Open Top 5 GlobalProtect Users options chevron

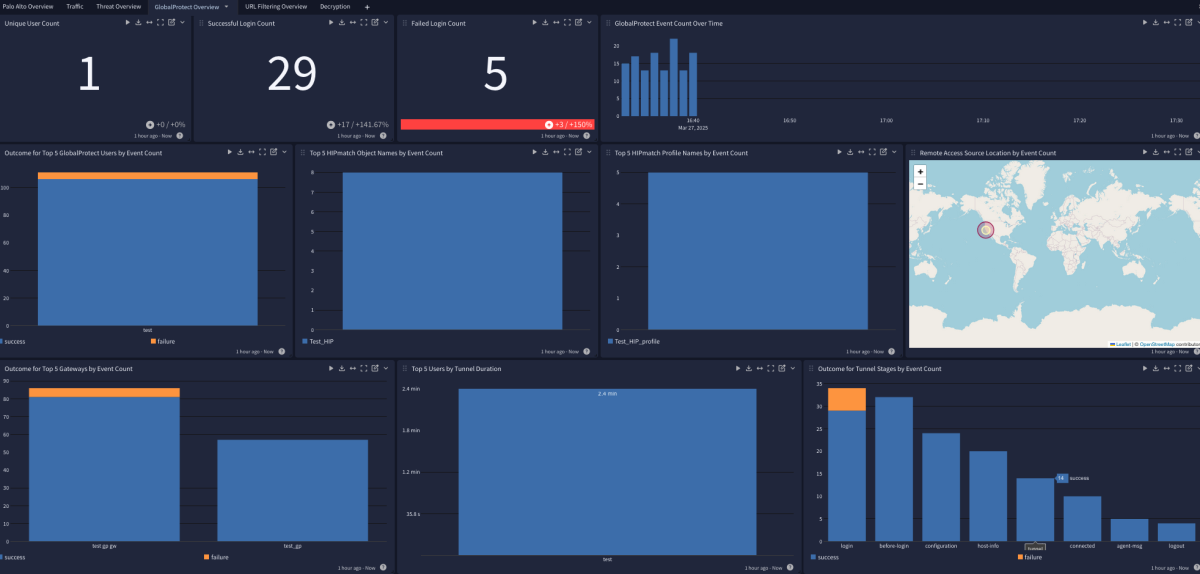point(285,152)
